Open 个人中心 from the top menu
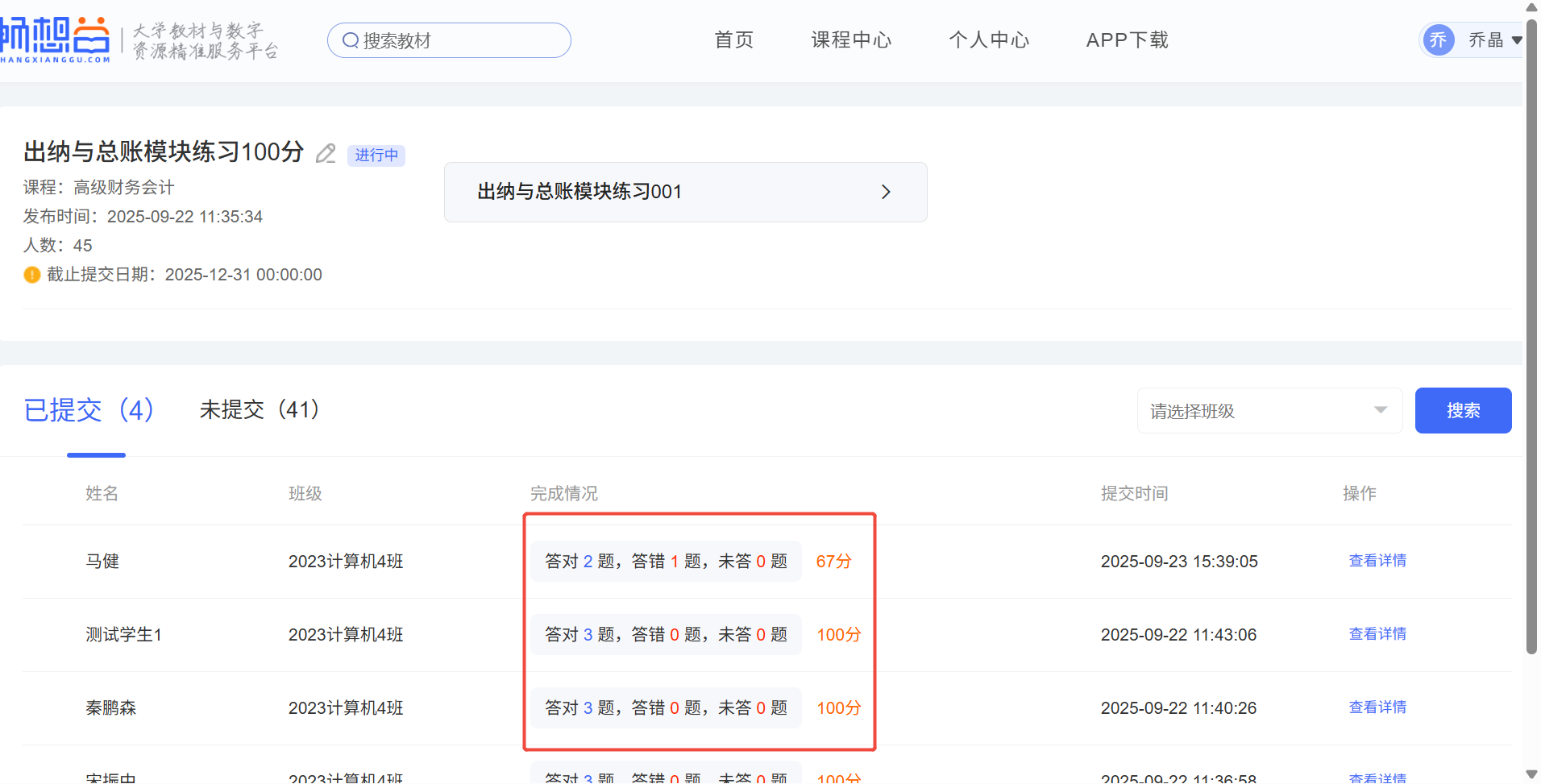This screenshot has width=1541, height=784. click(989, 39)
